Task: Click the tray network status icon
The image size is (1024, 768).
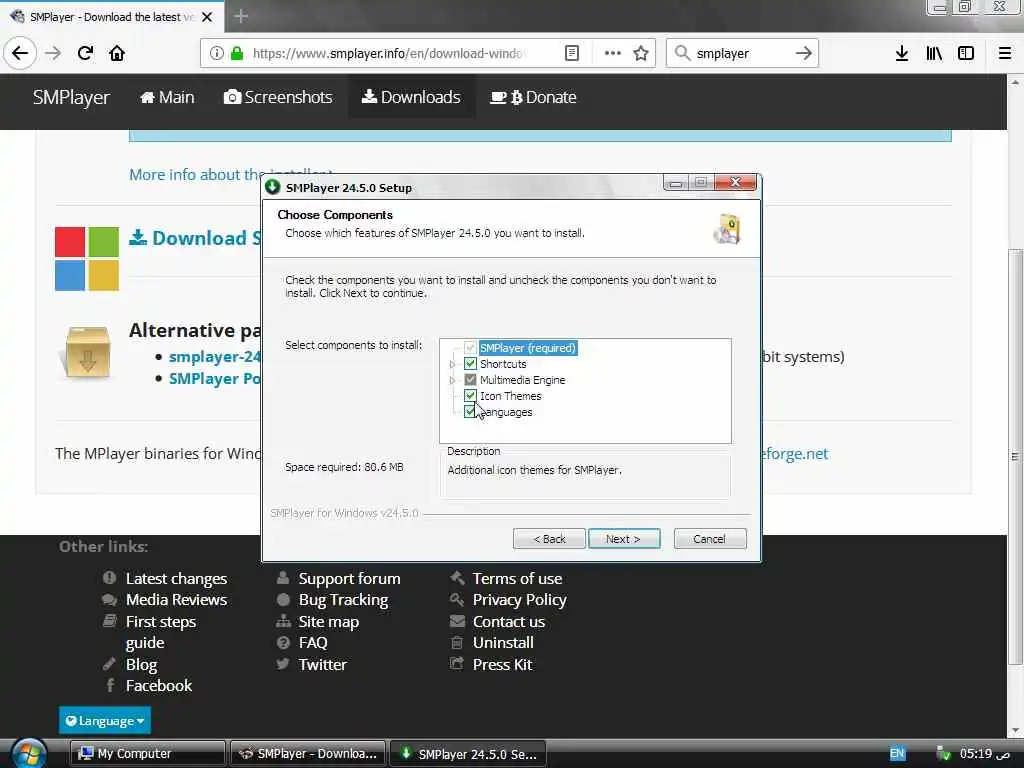Action: [942, 754]
